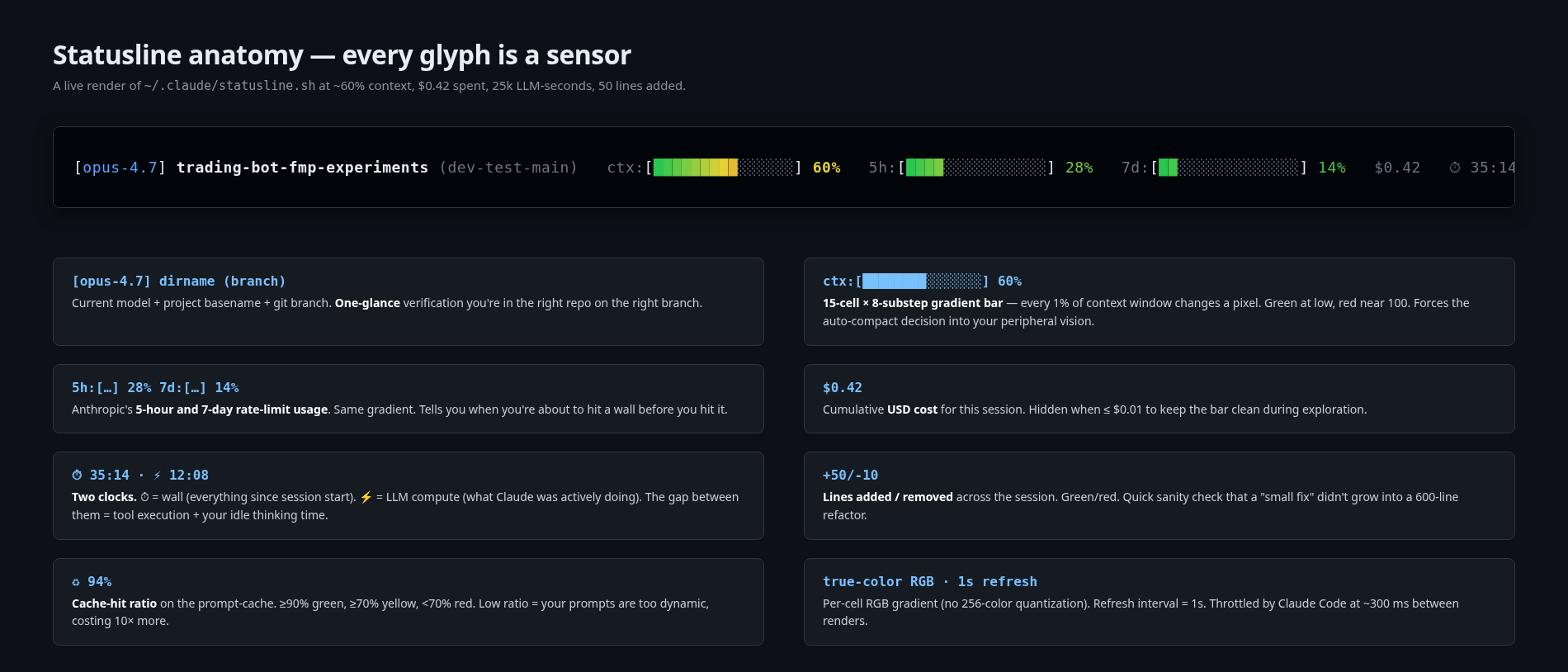Image resolution: width=1568 pixels, height=672 pixels.
Task: Click the bold 'Two clocks.' text
Action: (x=104, y=497)
